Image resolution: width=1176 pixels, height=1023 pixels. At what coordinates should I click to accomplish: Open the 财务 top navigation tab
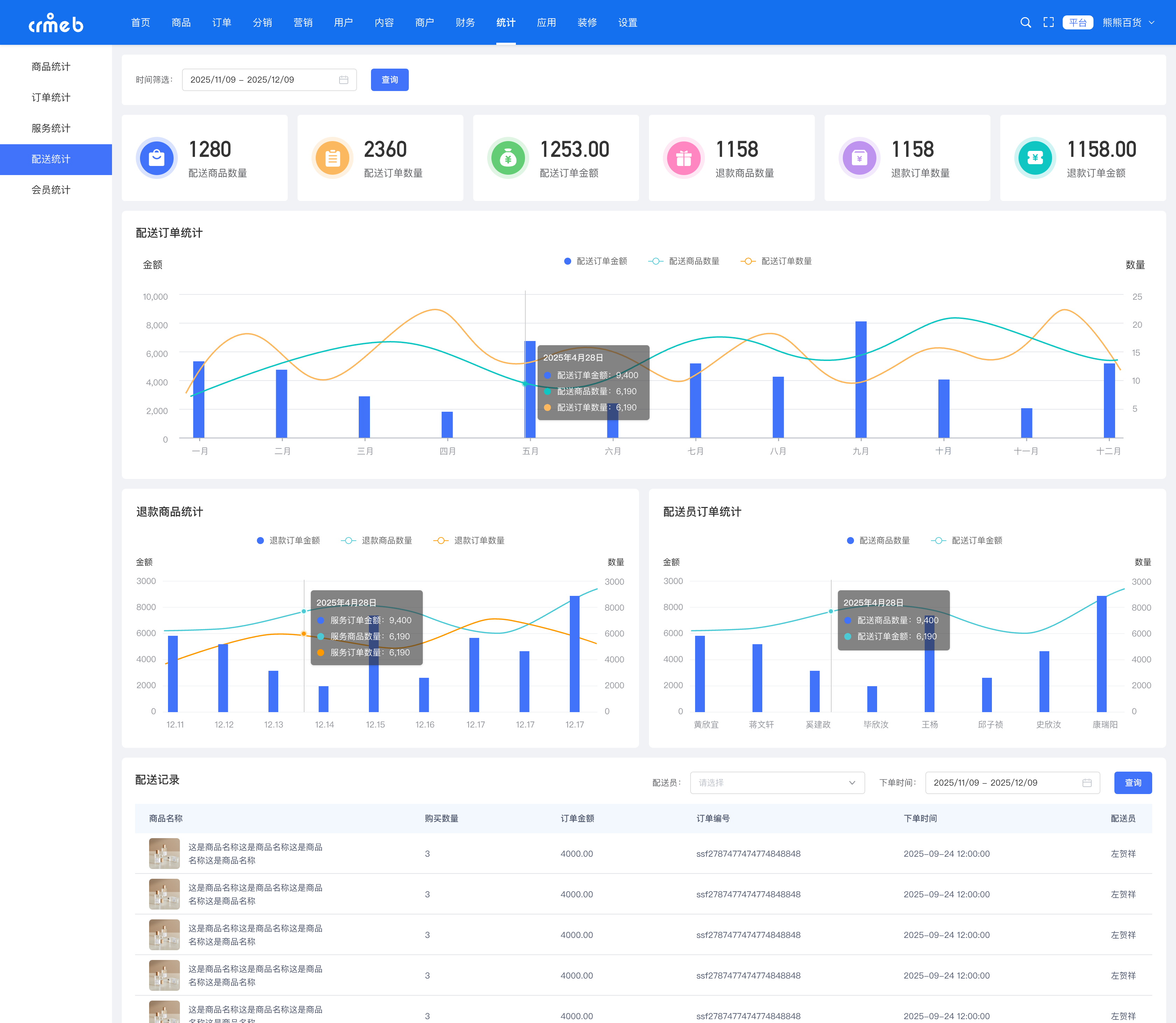(x=465, y=22)
